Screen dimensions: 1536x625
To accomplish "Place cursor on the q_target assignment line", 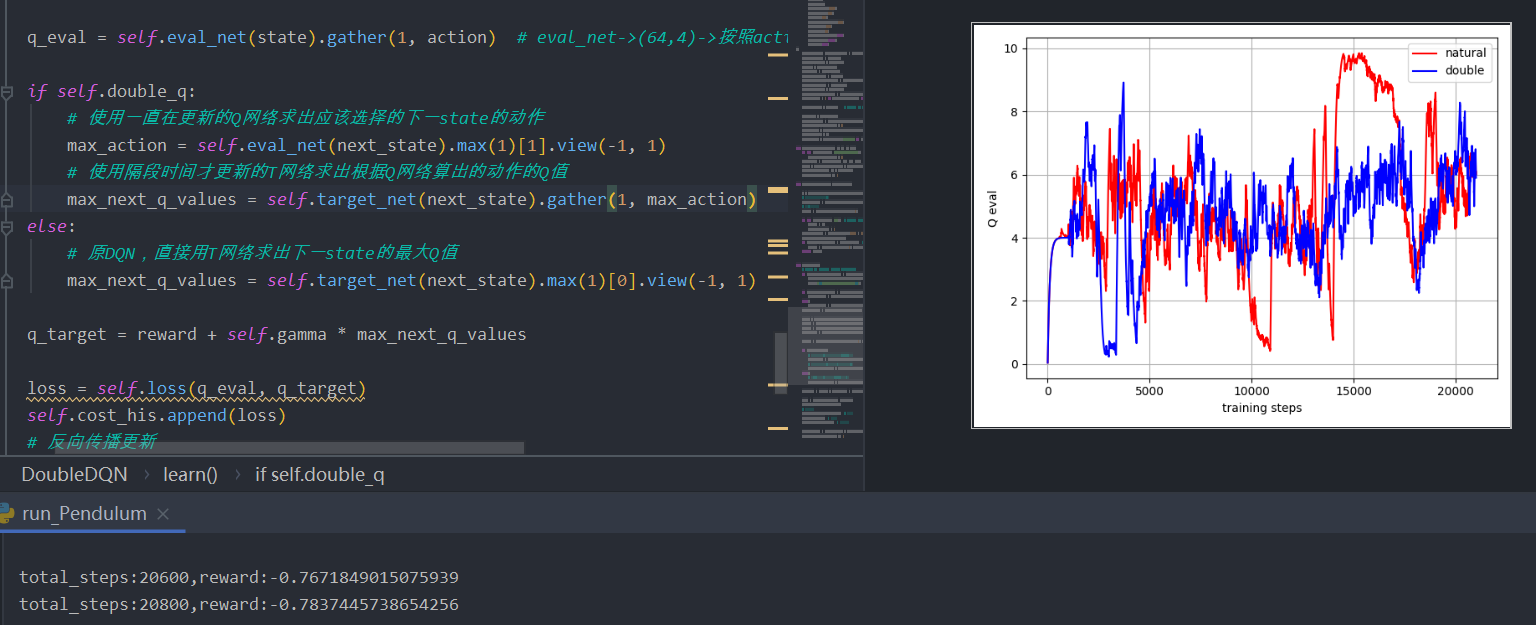I will coord(276,334).
